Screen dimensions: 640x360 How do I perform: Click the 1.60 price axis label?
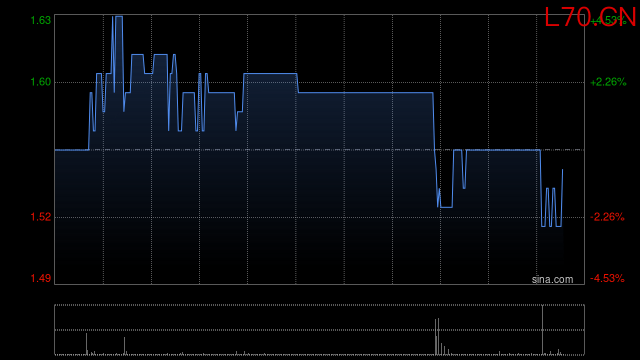[41, 82]
